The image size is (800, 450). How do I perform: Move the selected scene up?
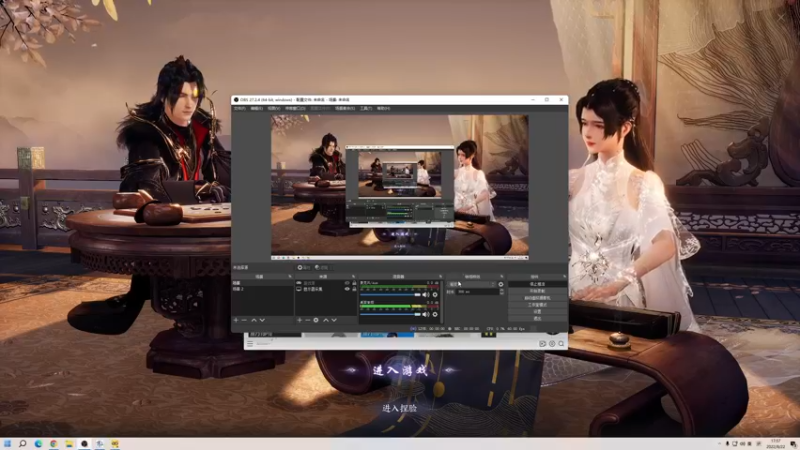pyautogui.click(x=254, y=320)
